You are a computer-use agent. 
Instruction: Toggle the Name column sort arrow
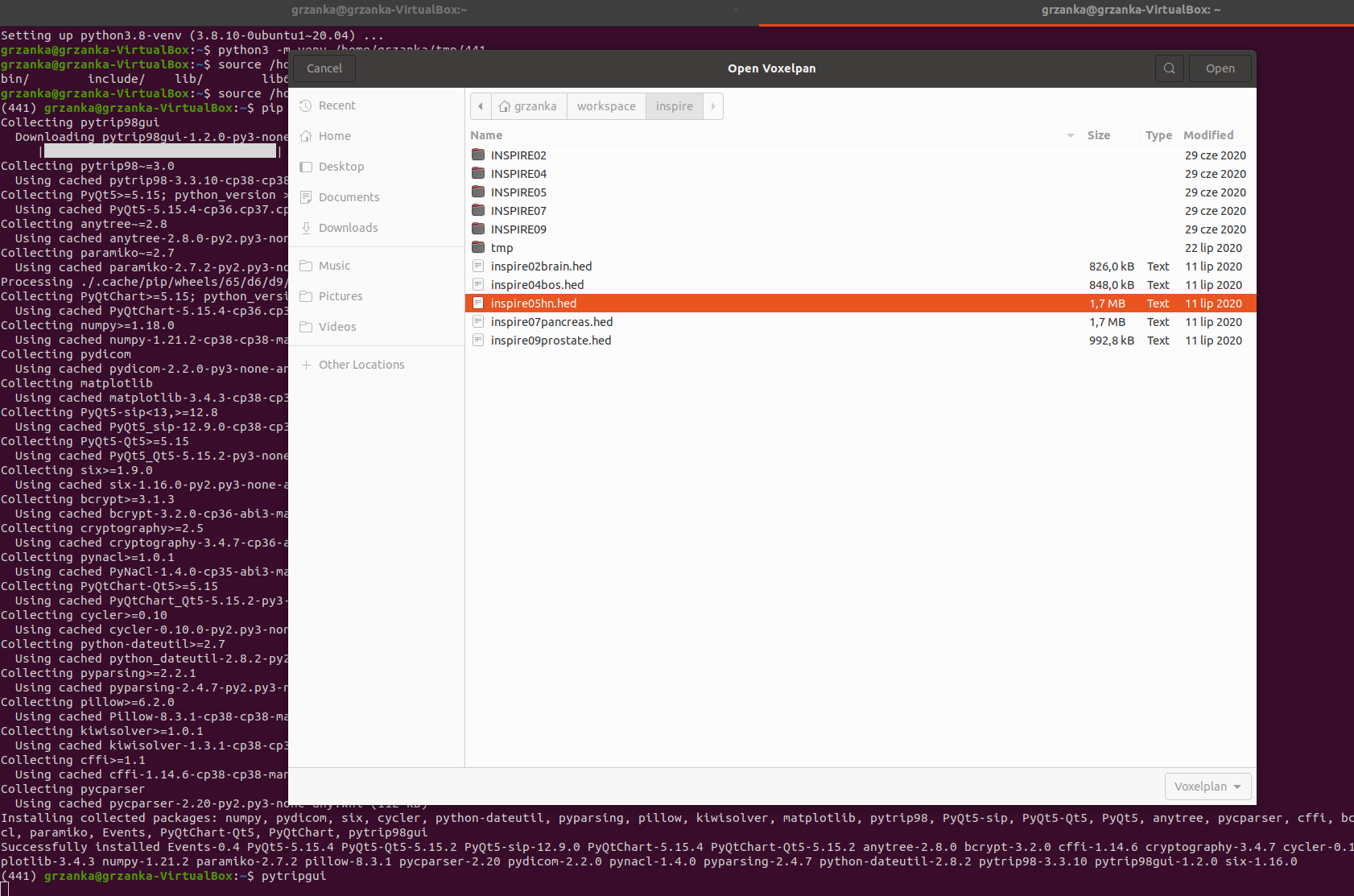[1069, 135]
